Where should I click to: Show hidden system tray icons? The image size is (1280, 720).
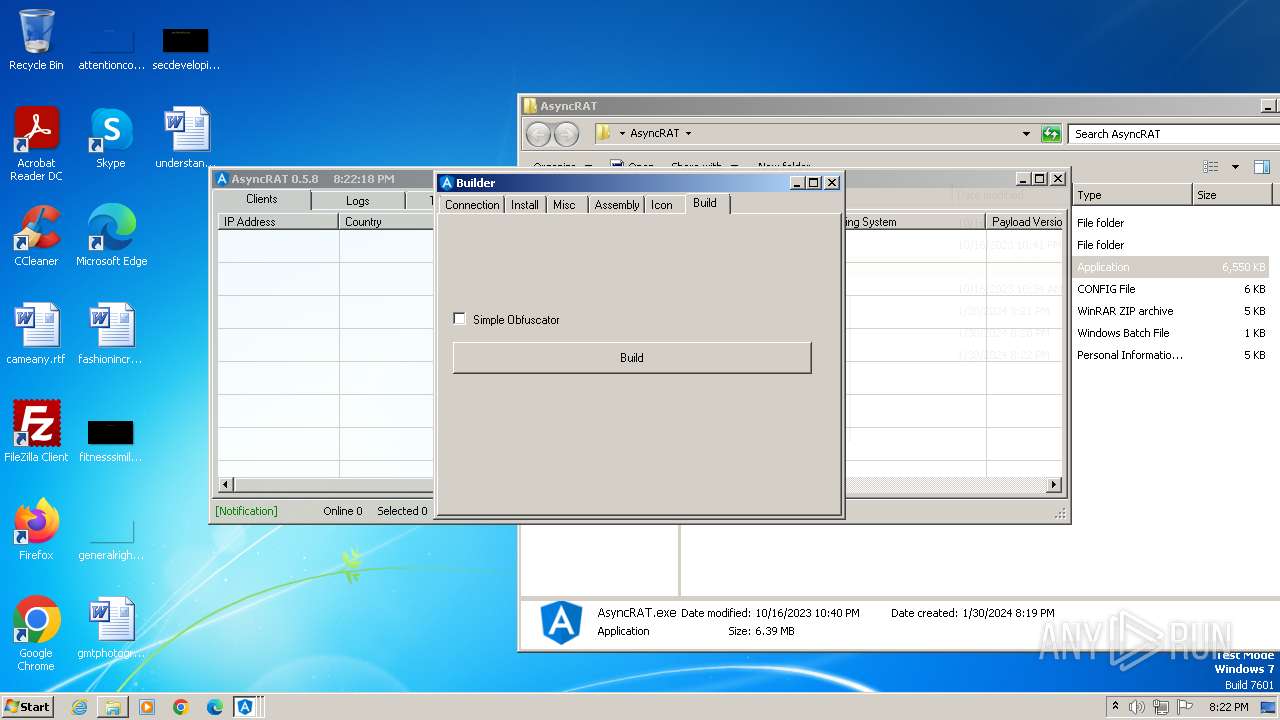(x=1115, y=707)
